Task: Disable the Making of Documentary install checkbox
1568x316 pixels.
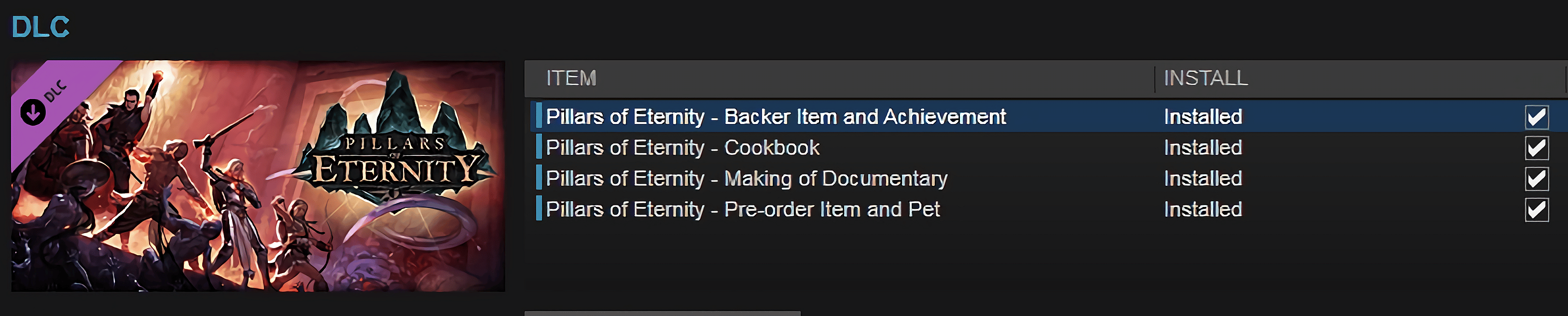Action: (x=1536, y=179)
